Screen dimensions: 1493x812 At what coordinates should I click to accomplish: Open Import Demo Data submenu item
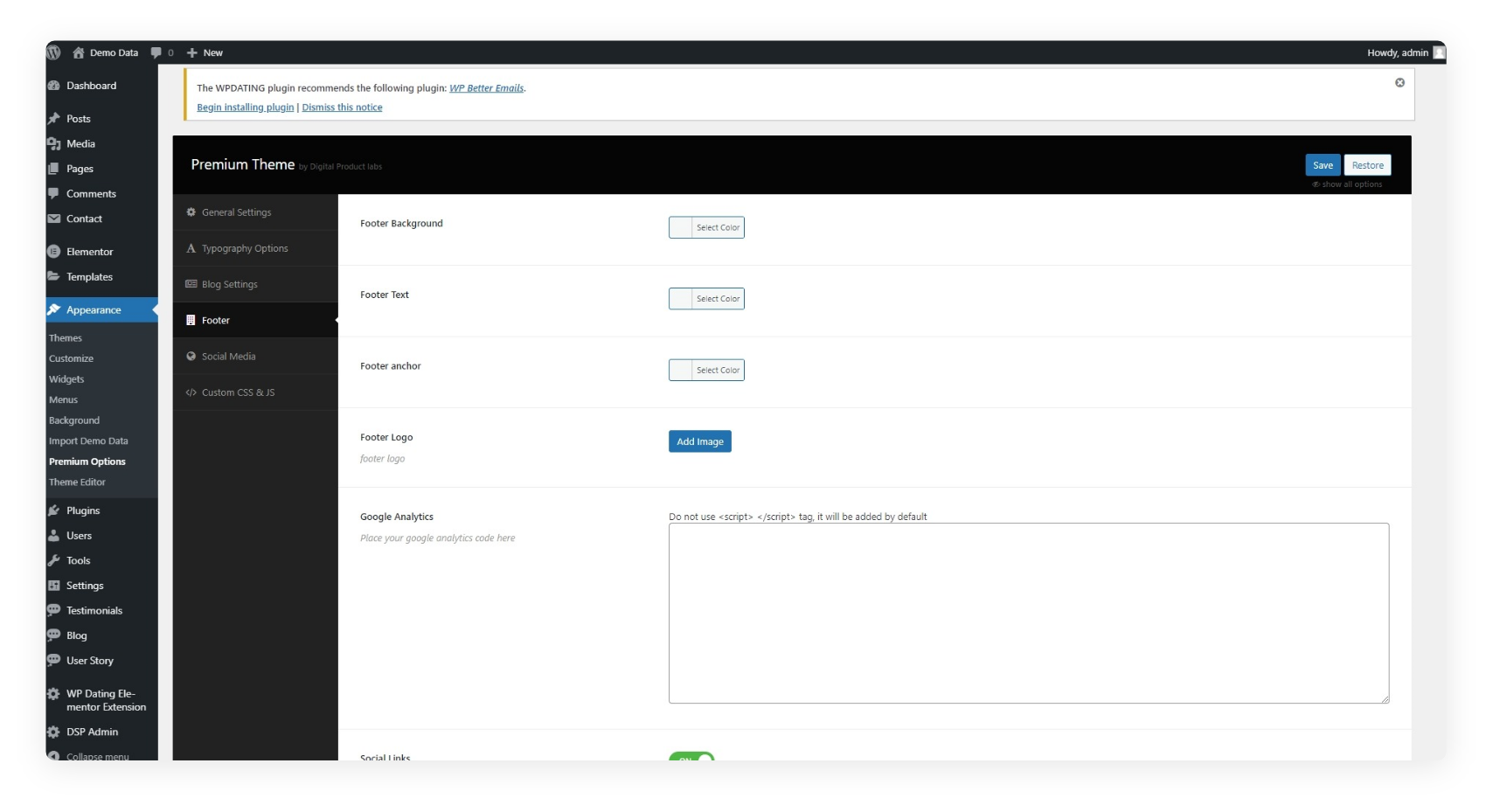click(x=88, y=441)
